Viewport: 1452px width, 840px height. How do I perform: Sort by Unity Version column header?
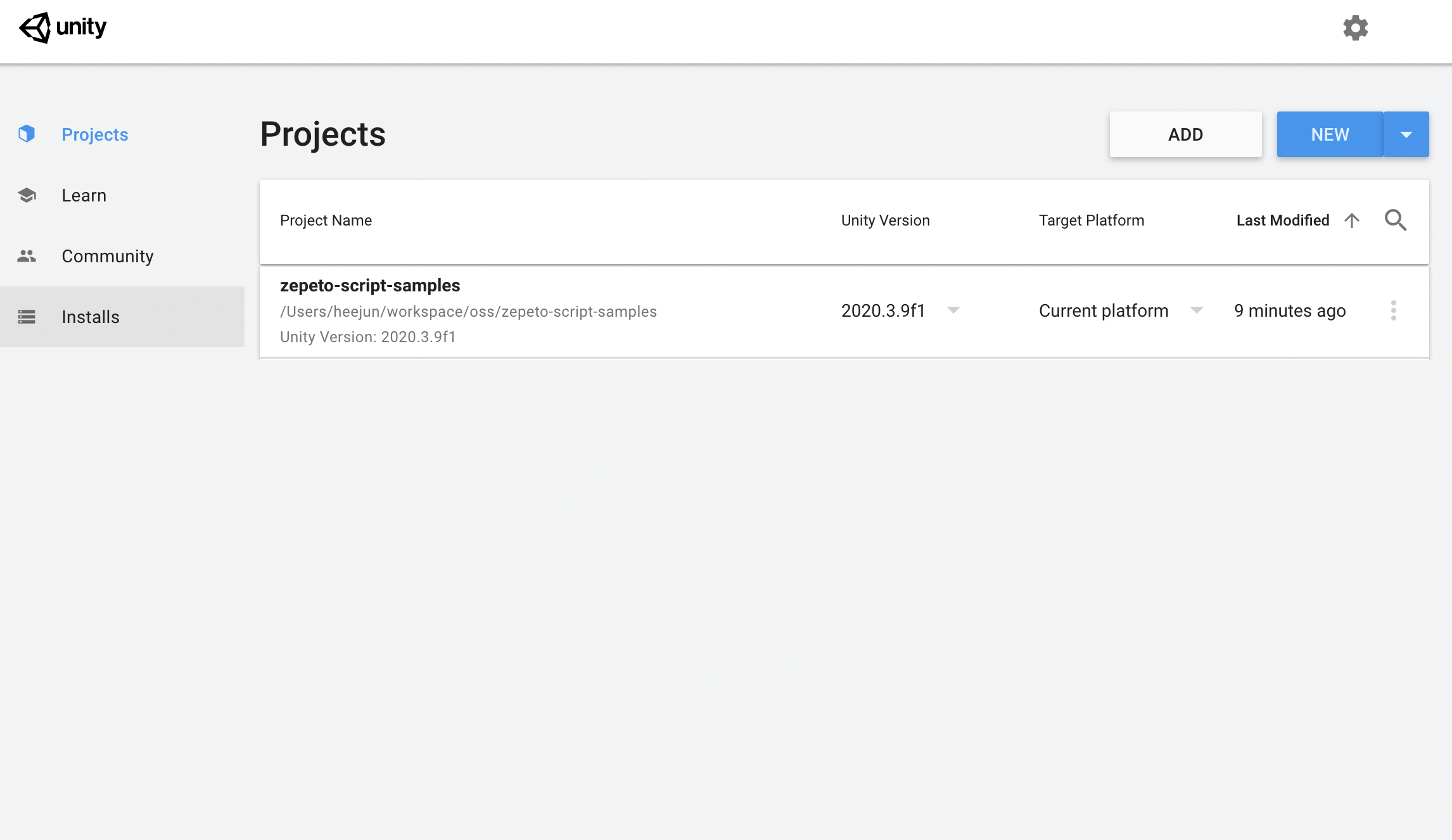885,220
